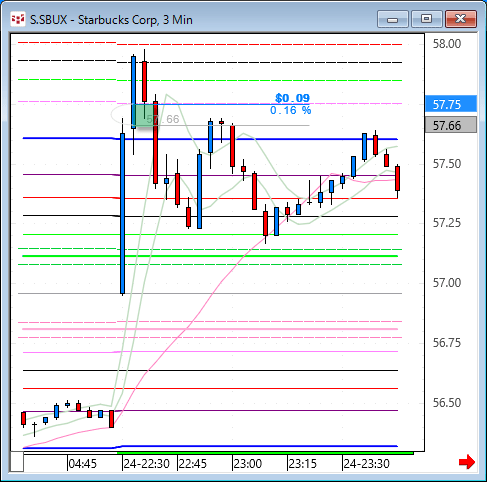487x482 pixels.
Task: Maximize the S.SBUX chart window
Action: click(x=426, y=19)
